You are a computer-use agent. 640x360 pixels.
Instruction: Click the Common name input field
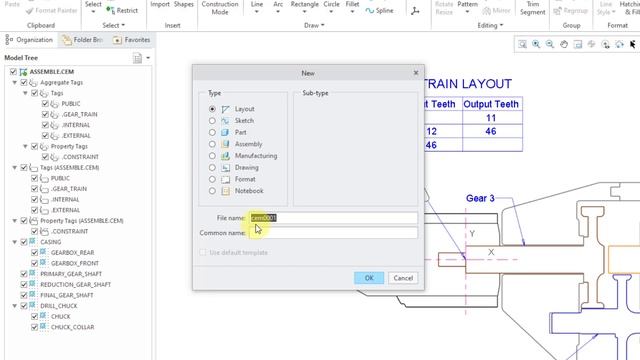coord(333,233)
